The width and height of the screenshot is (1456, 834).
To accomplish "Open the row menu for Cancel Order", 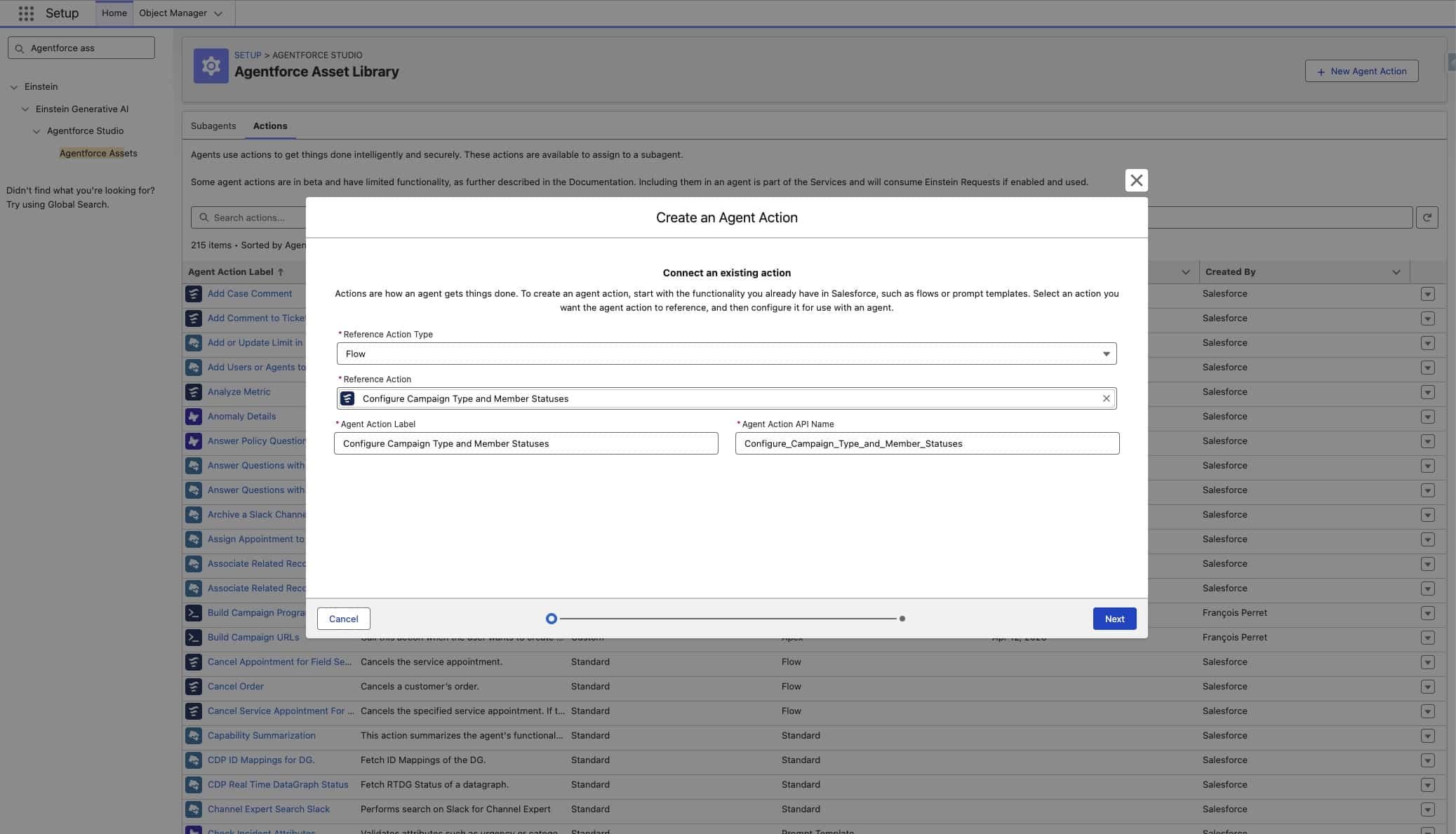I will point(1427,687).
